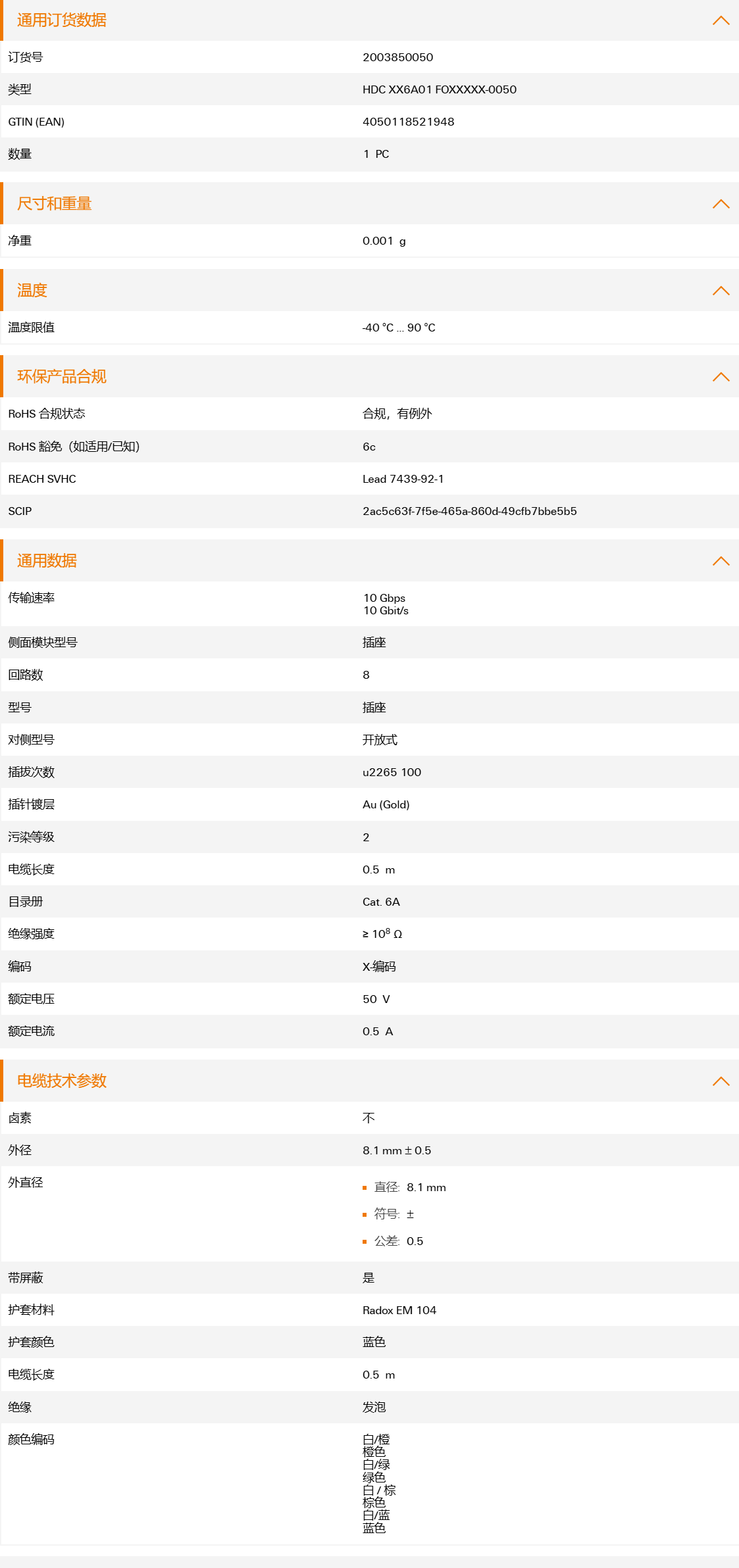Collapse the 环保产品合规 section chevron
The width and height of the screenshot is (739, 1568).
[721, 377]
